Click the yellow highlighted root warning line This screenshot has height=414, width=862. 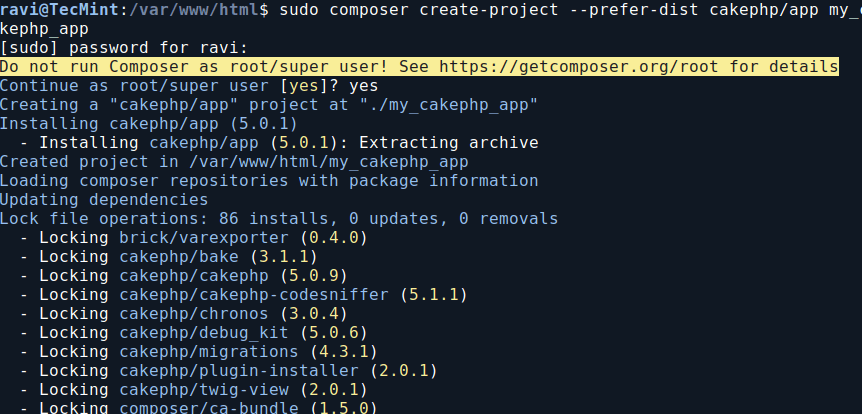(419, 67)
